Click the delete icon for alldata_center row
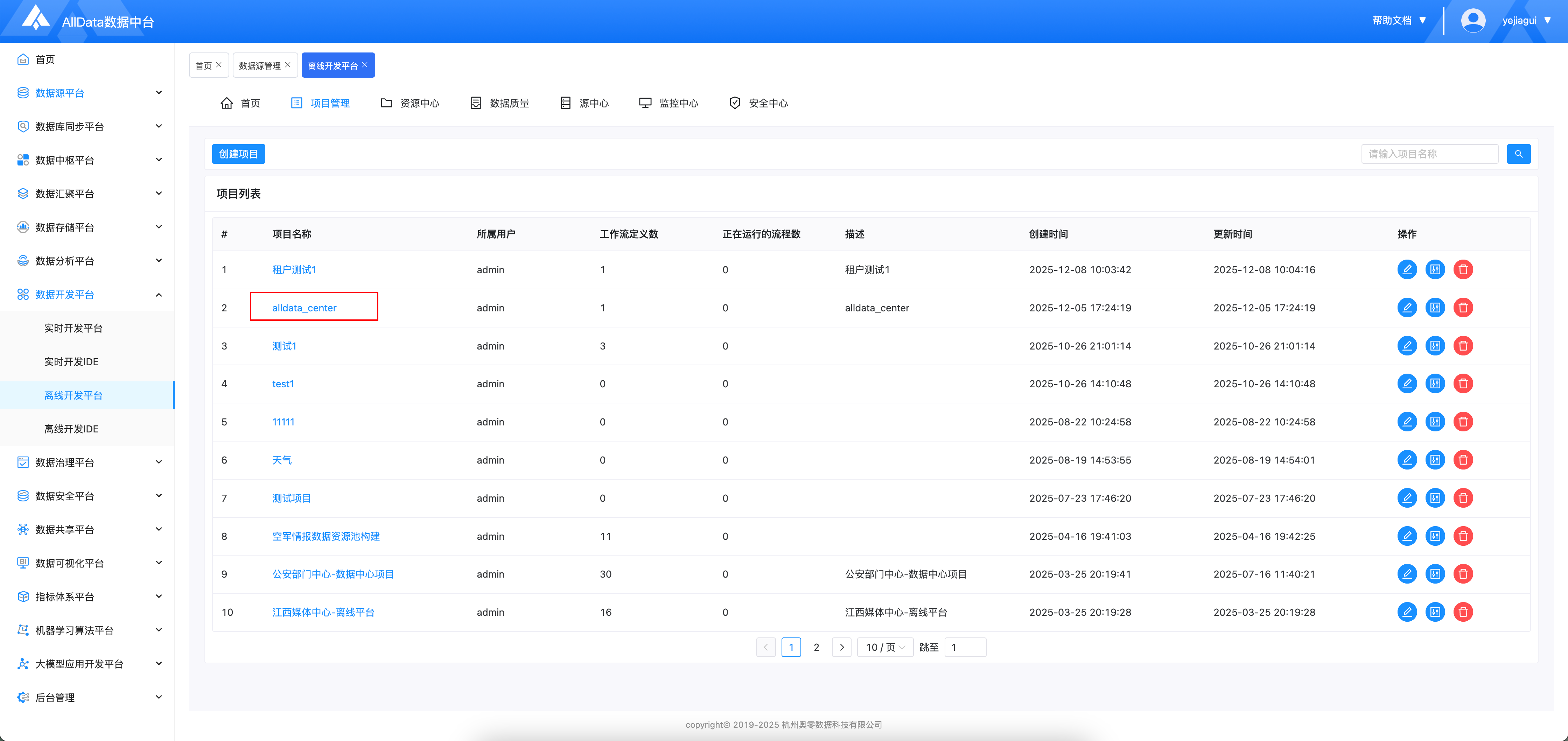 (1463, 308)
